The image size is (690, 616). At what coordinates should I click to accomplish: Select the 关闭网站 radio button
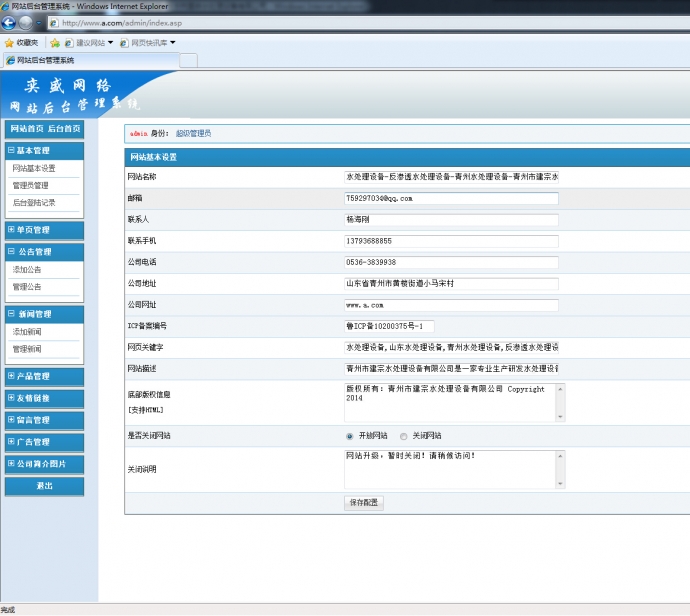click(403, 436)
